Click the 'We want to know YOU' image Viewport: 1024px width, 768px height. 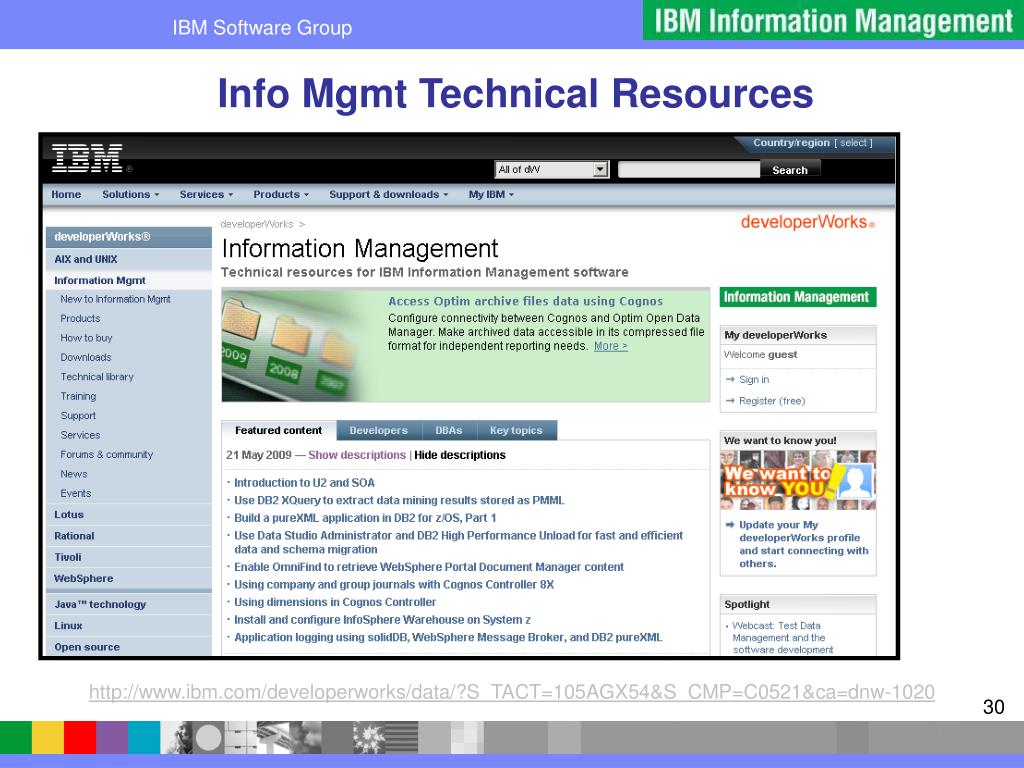797,480
